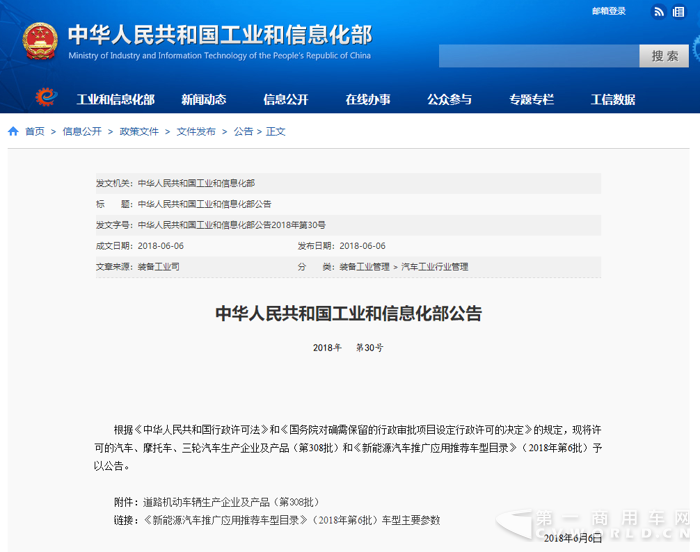Open the RSS feed icon
This screenshot has width=700, height=552.
[x=658, y=12]
